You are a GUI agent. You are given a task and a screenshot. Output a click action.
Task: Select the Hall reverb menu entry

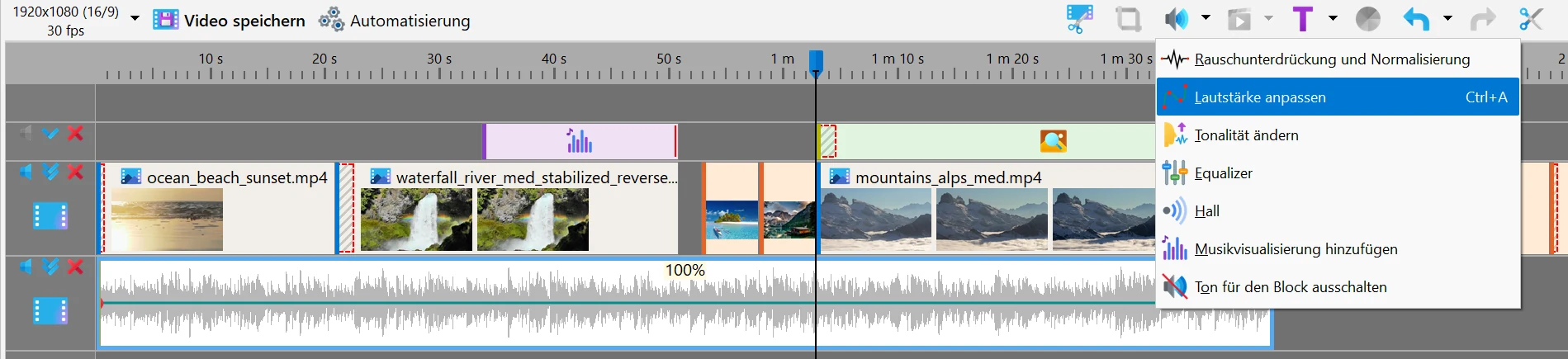pyautogui.click(x=1338, y=210)
